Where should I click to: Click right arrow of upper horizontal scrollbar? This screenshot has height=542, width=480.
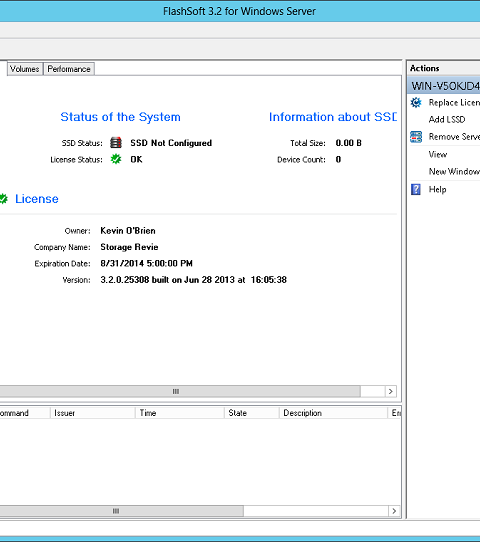pos(391,391)
